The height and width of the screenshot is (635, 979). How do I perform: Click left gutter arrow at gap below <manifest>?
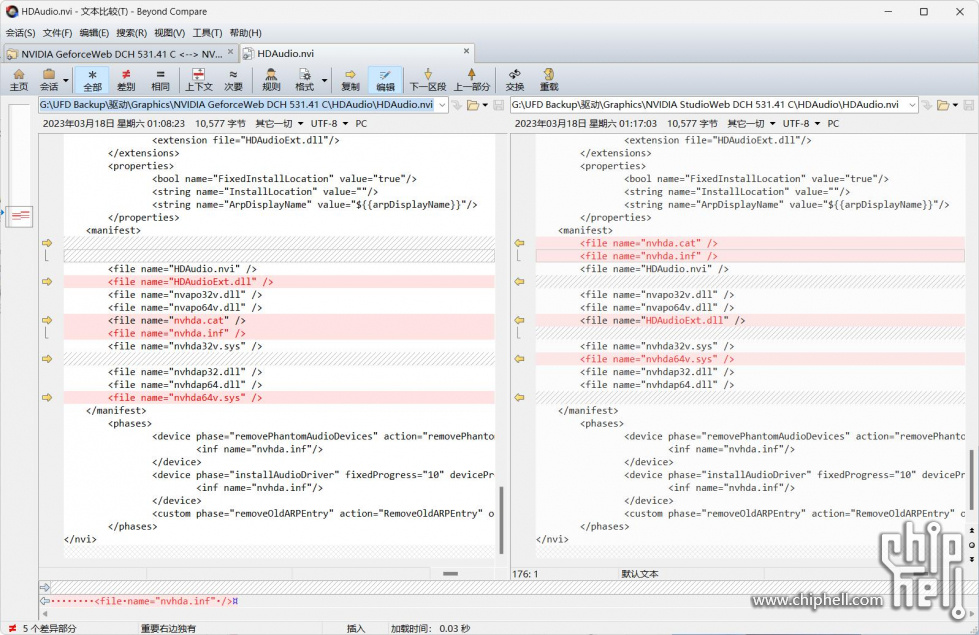click(47, 243)
